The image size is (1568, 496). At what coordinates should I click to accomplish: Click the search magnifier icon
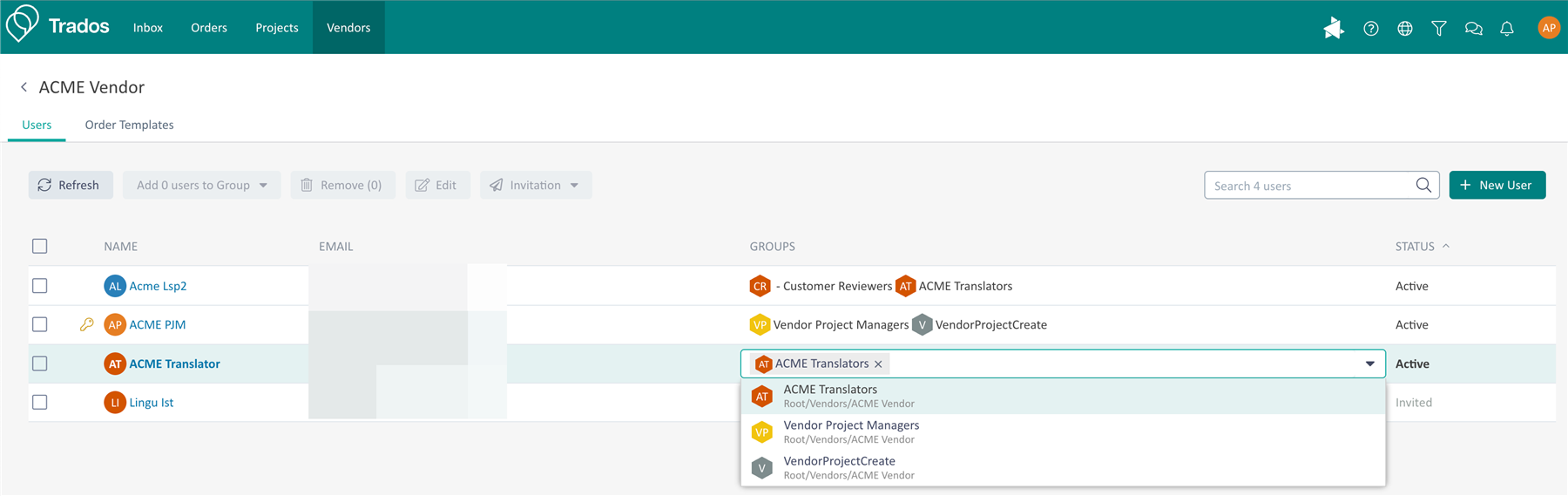point(1423,185)
